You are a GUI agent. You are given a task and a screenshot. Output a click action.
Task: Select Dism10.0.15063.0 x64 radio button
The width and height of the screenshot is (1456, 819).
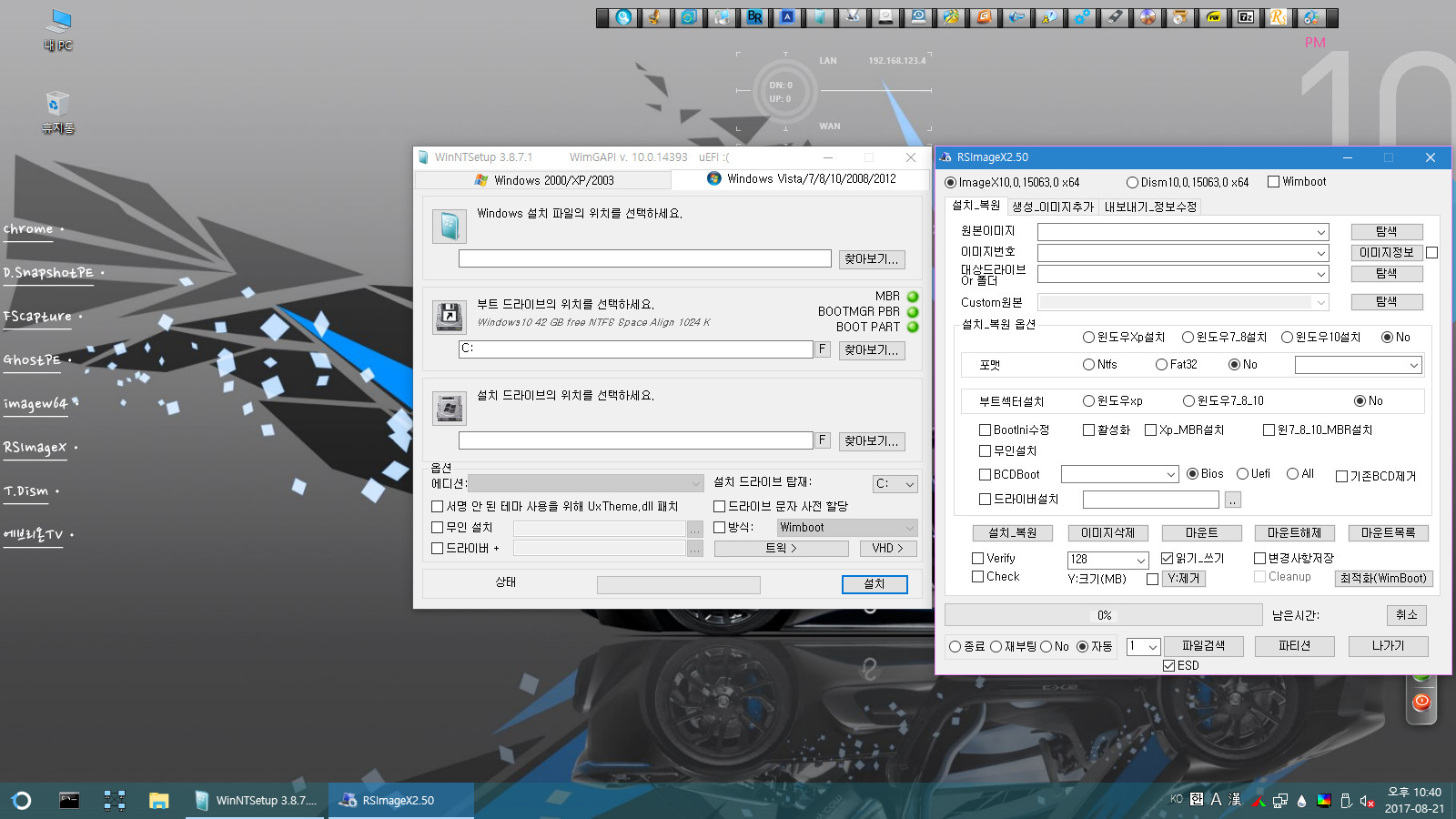(x=1132, y=182)
